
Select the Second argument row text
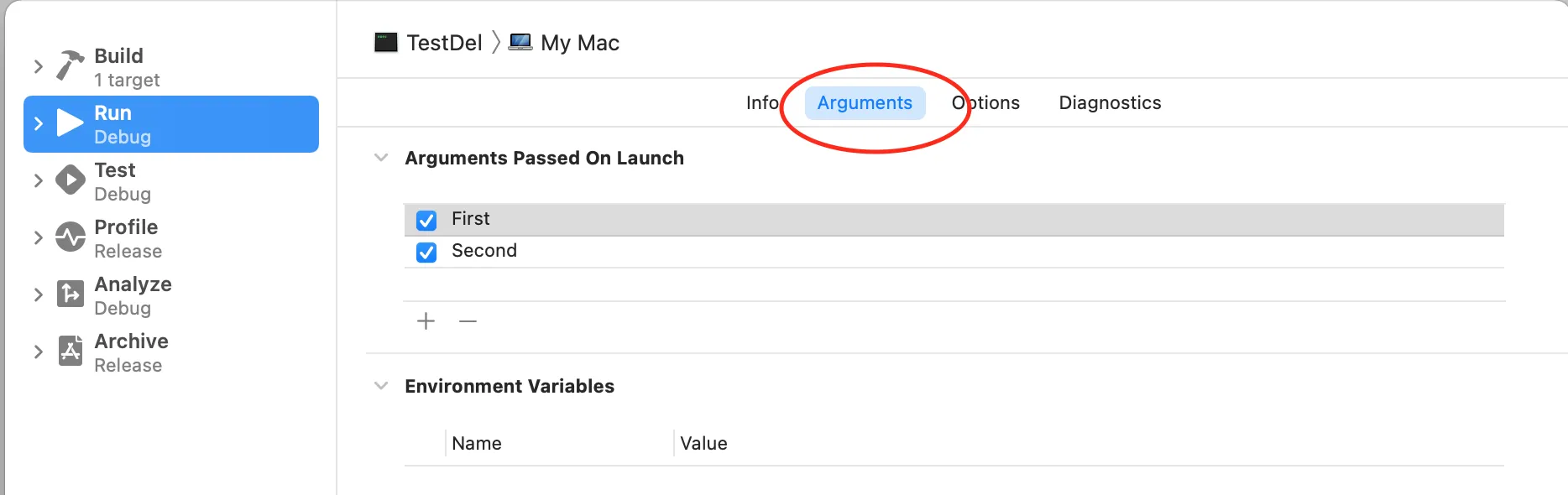484,251
